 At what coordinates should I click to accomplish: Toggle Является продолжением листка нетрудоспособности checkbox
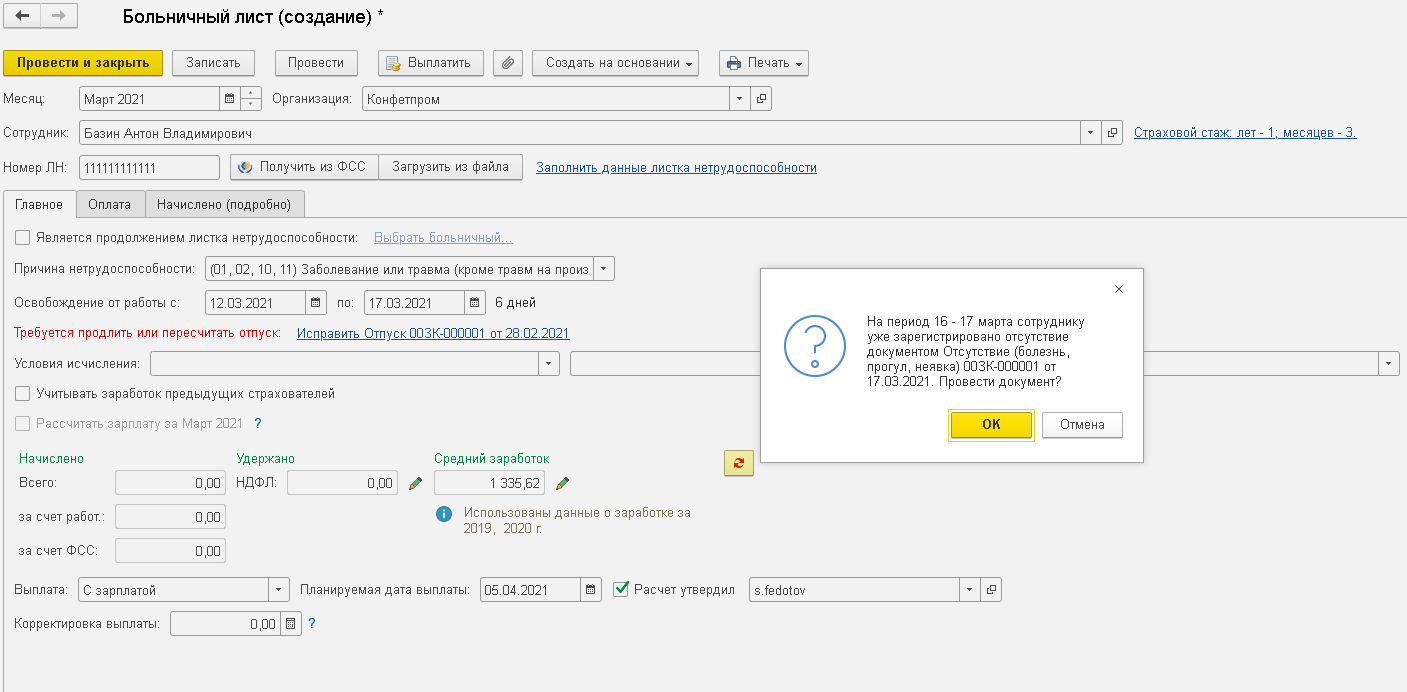(x=23, y=238)
